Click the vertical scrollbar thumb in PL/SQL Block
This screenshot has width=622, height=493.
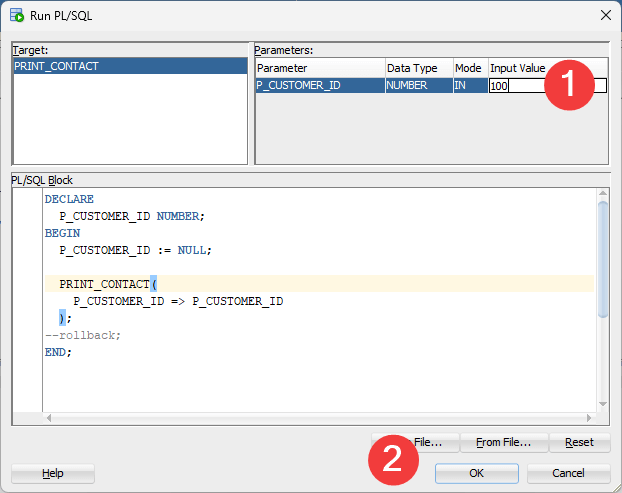pos(603,259)
